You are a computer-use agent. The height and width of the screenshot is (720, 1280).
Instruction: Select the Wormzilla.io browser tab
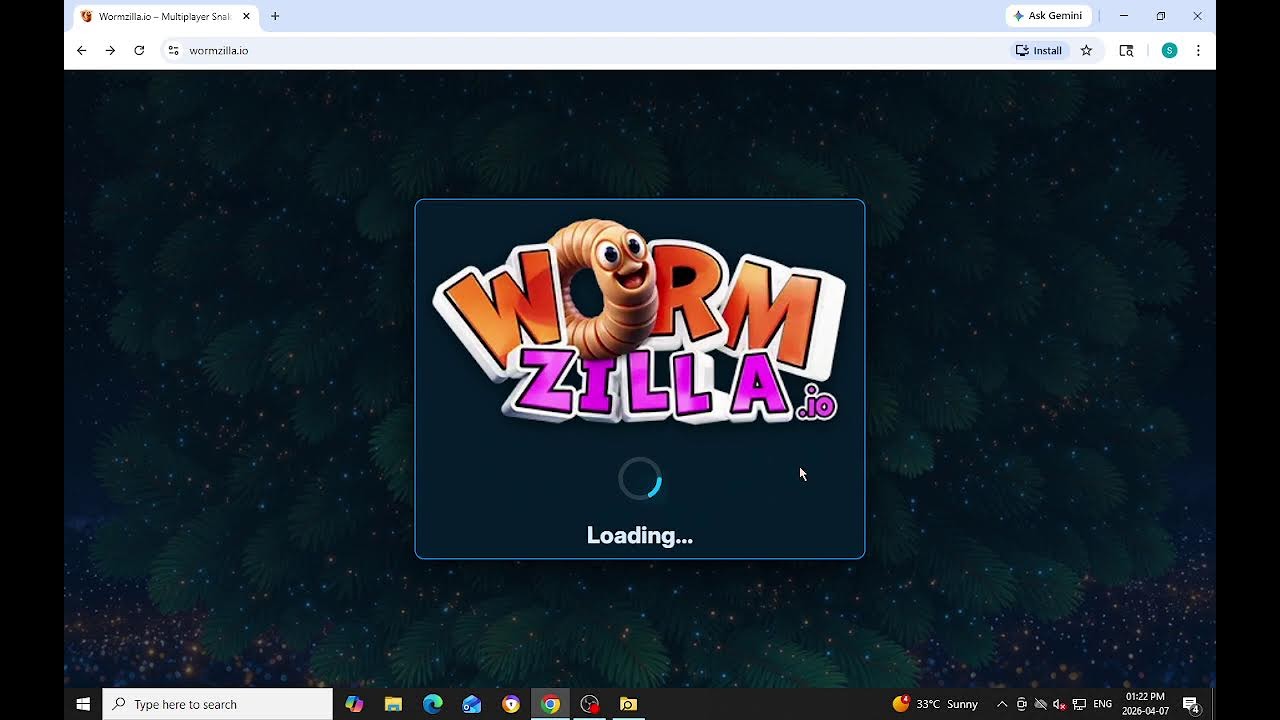point(165,16)
